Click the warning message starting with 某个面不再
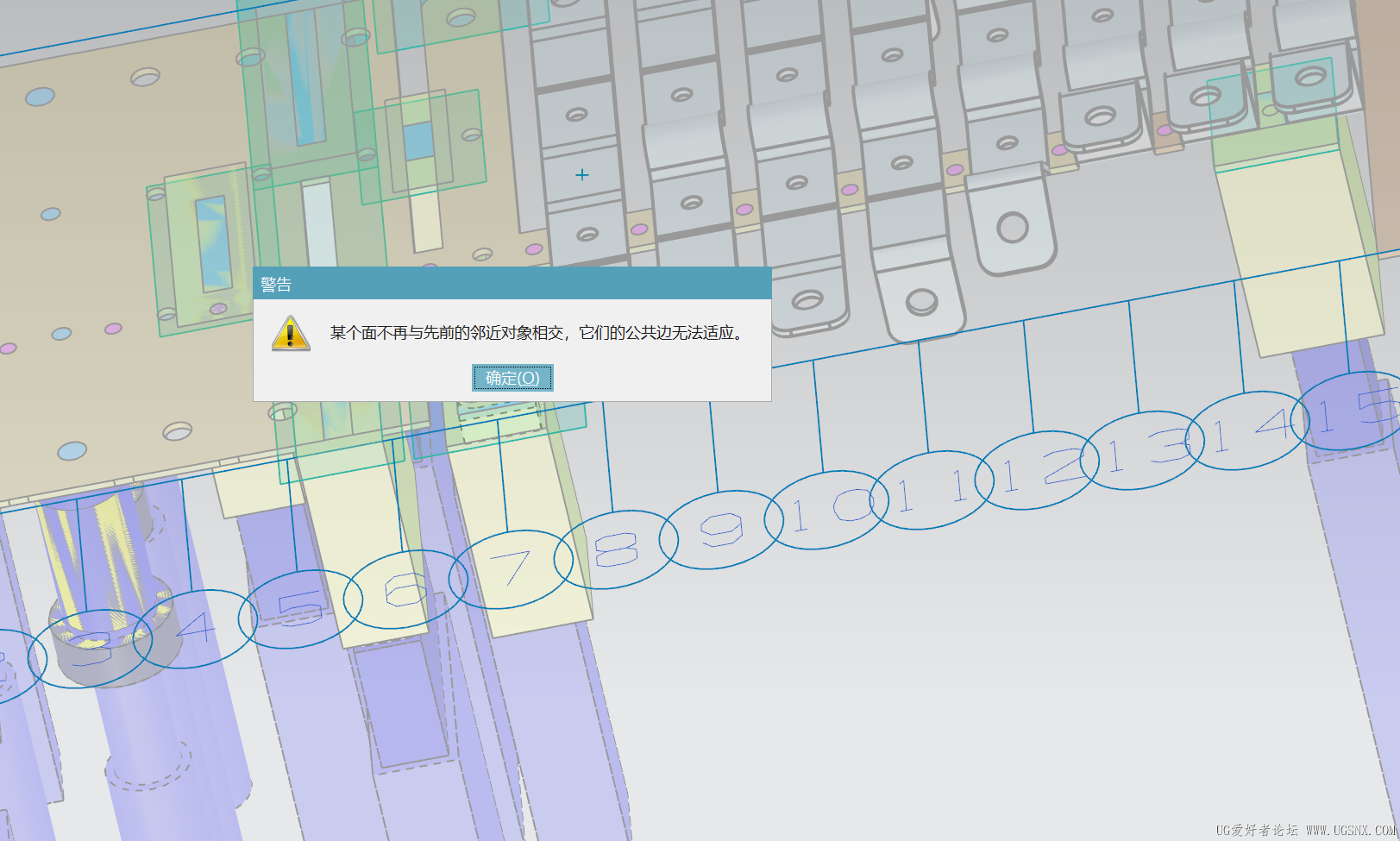1400x841 pixels. 537,333
